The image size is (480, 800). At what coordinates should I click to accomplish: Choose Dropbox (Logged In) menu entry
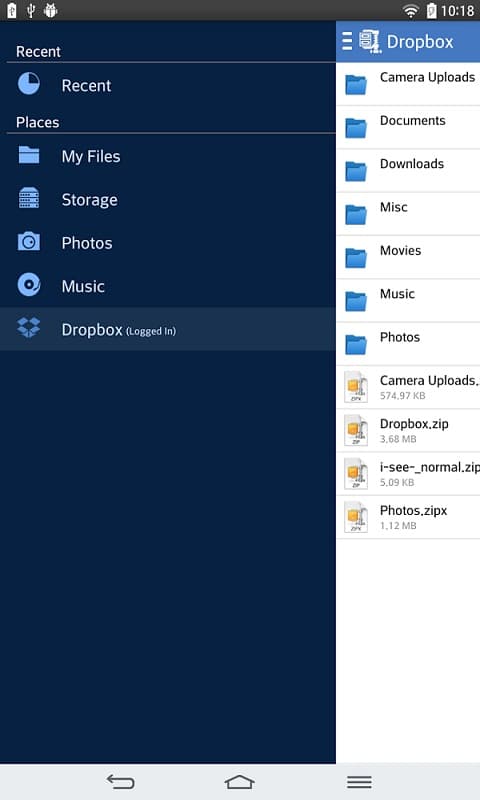[168, 329]
